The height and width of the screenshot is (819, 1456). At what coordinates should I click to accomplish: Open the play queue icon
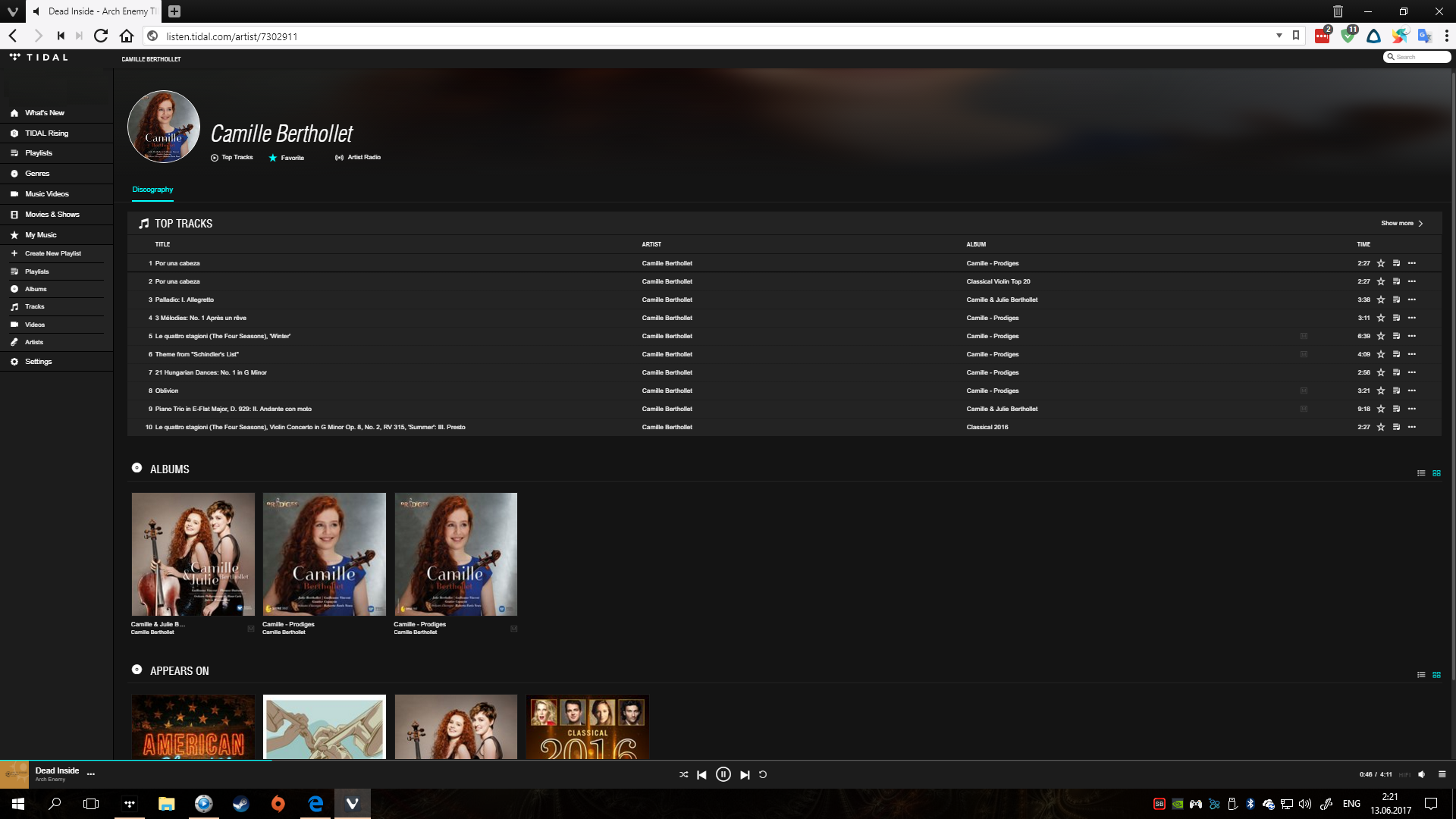(x=1442, y=775)
